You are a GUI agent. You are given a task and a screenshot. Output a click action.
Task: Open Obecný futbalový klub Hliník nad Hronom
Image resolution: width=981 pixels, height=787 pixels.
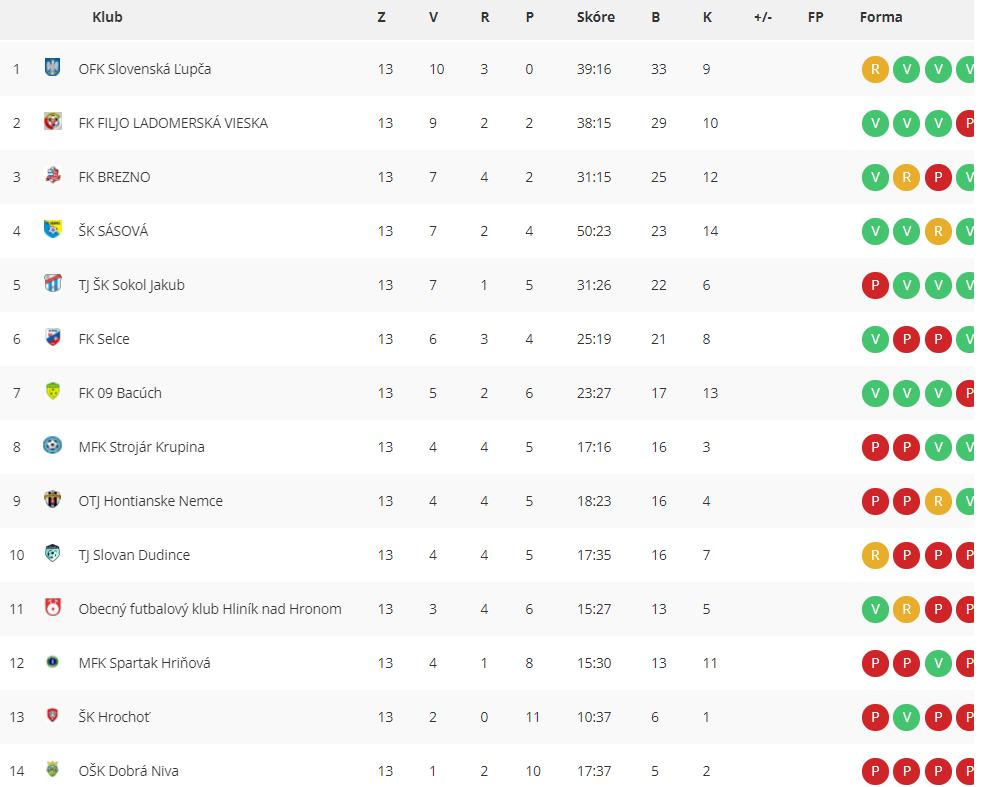point(210,609)
